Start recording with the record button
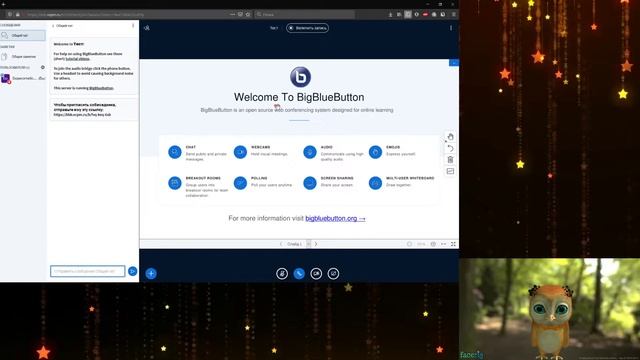This screenshot has width=640, height=360. pos(307,28)
